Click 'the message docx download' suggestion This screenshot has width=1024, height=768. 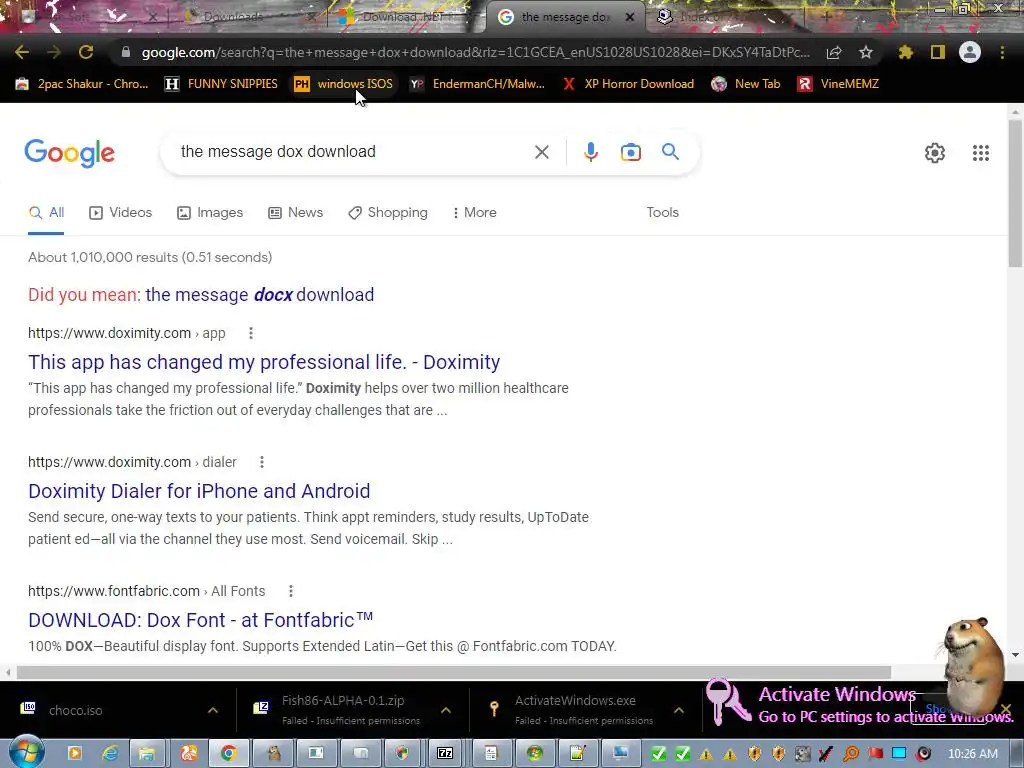(260, 295)
